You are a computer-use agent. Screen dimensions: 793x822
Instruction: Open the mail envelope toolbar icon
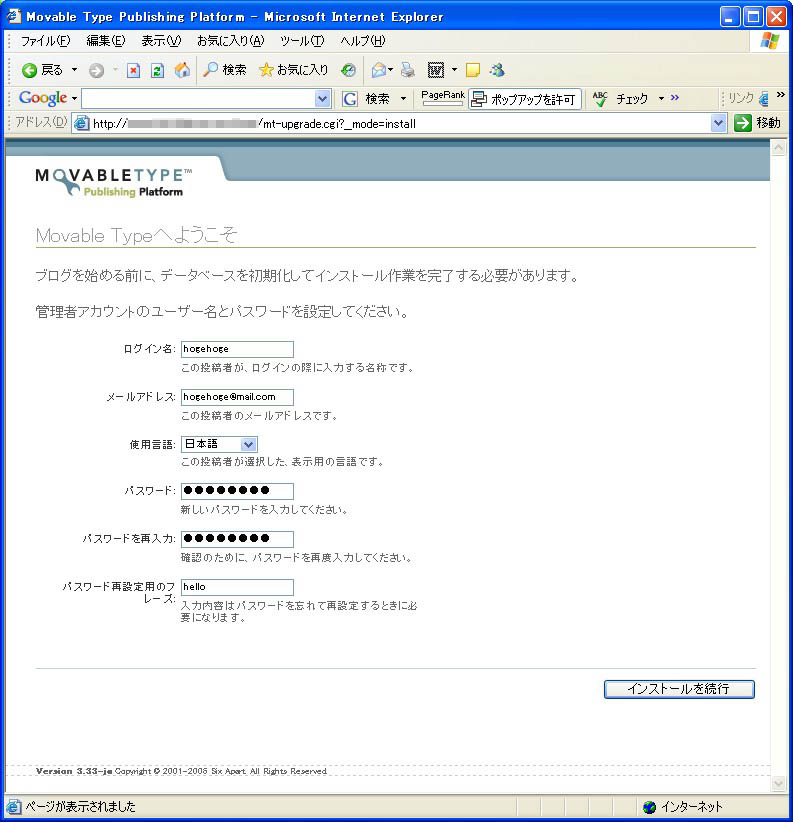tap(379, 70)
